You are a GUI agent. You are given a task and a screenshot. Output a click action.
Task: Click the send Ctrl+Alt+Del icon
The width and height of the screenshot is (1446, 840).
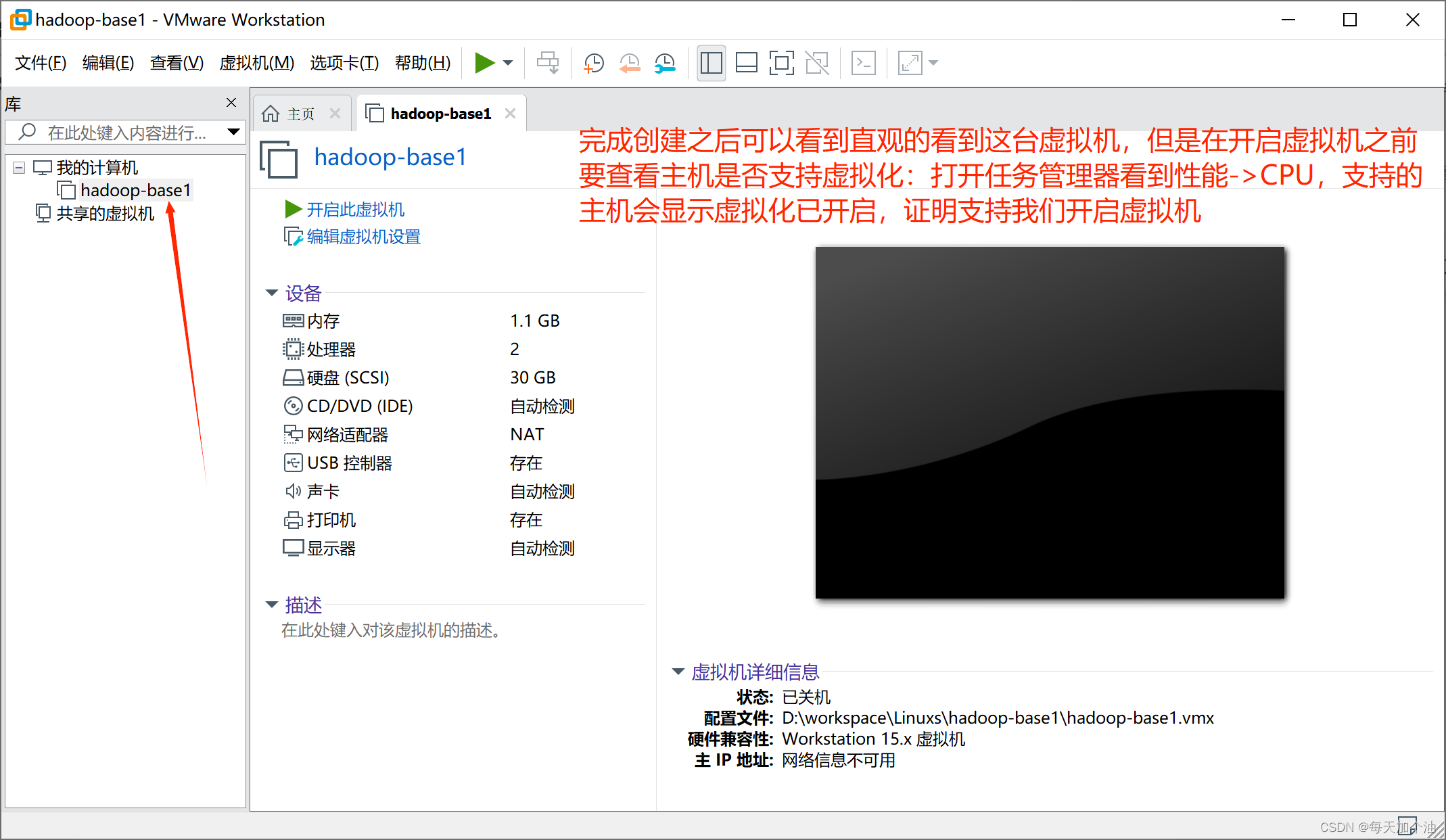tap(548, 62)
